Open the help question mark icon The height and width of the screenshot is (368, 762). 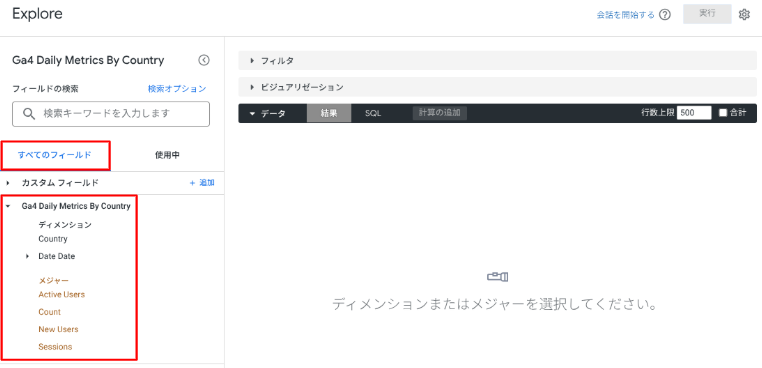coord(665,15)
